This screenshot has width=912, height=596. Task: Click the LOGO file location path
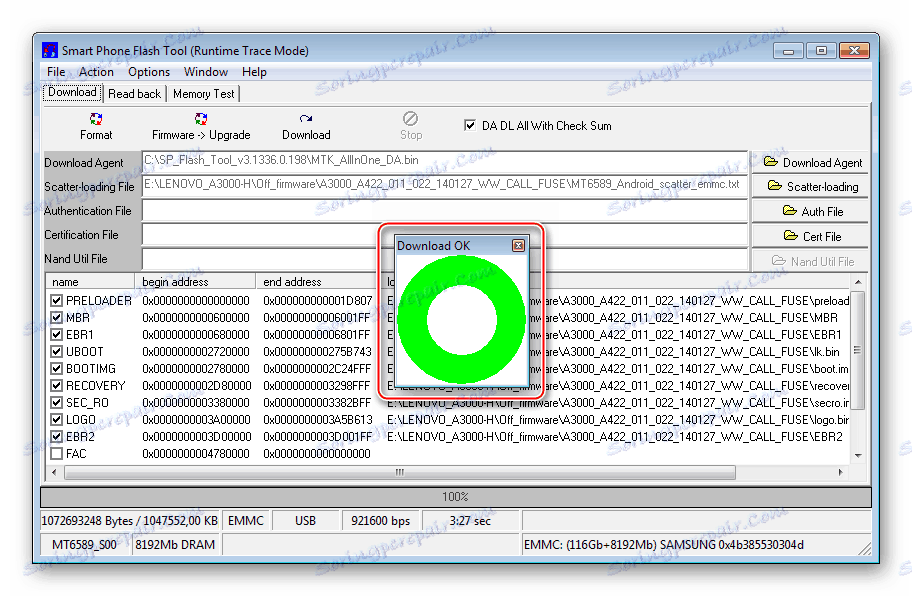click(618, 420)
